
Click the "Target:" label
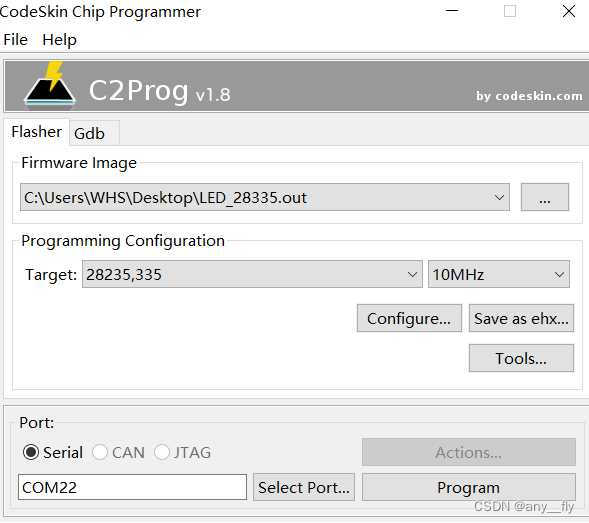pyautogui.click(x=51, y=275)
